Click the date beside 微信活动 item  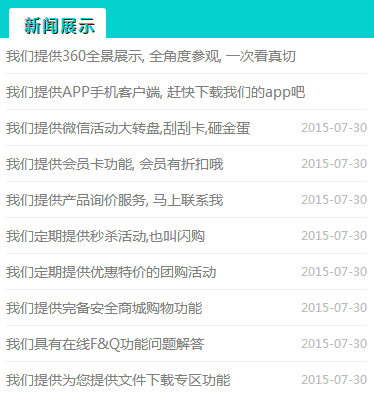coord(334,128)
